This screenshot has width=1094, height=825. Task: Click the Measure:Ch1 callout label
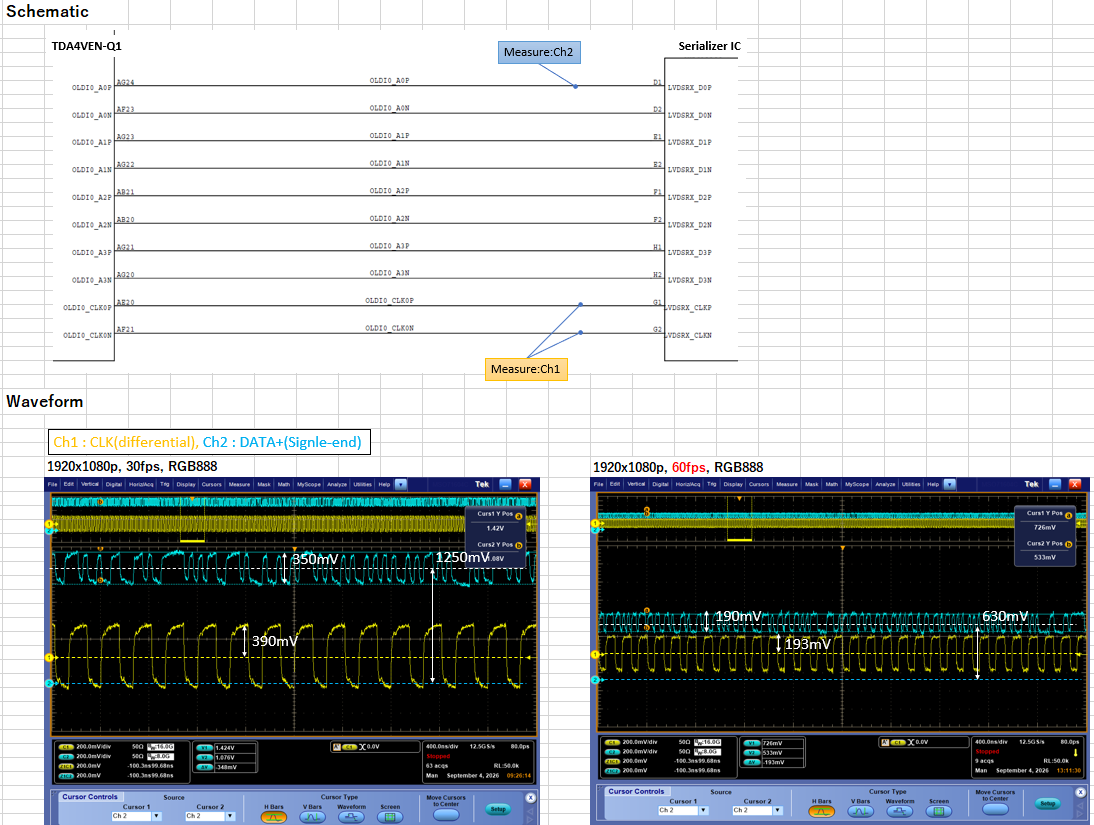[x=526, y=369]
